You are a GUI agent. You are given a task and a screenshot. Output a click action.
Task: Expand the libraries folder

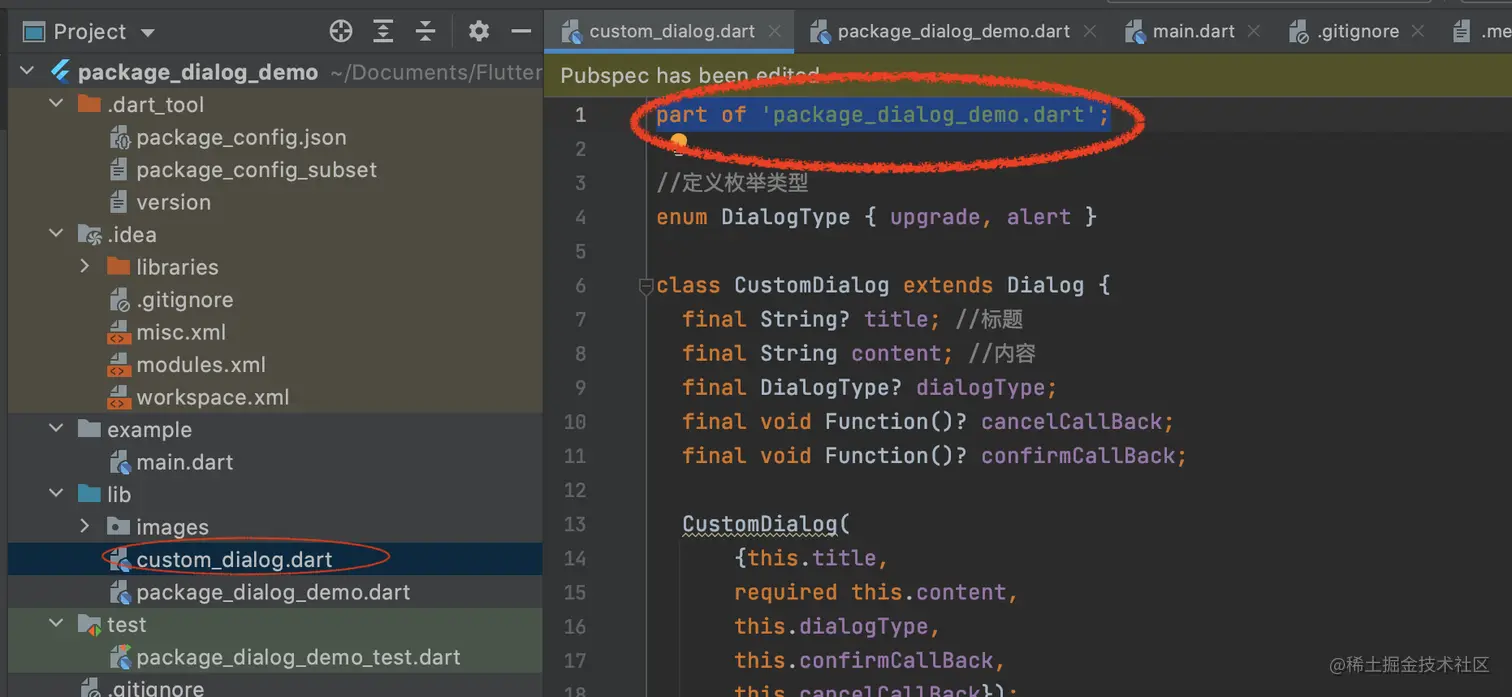(x=85, y=267)
